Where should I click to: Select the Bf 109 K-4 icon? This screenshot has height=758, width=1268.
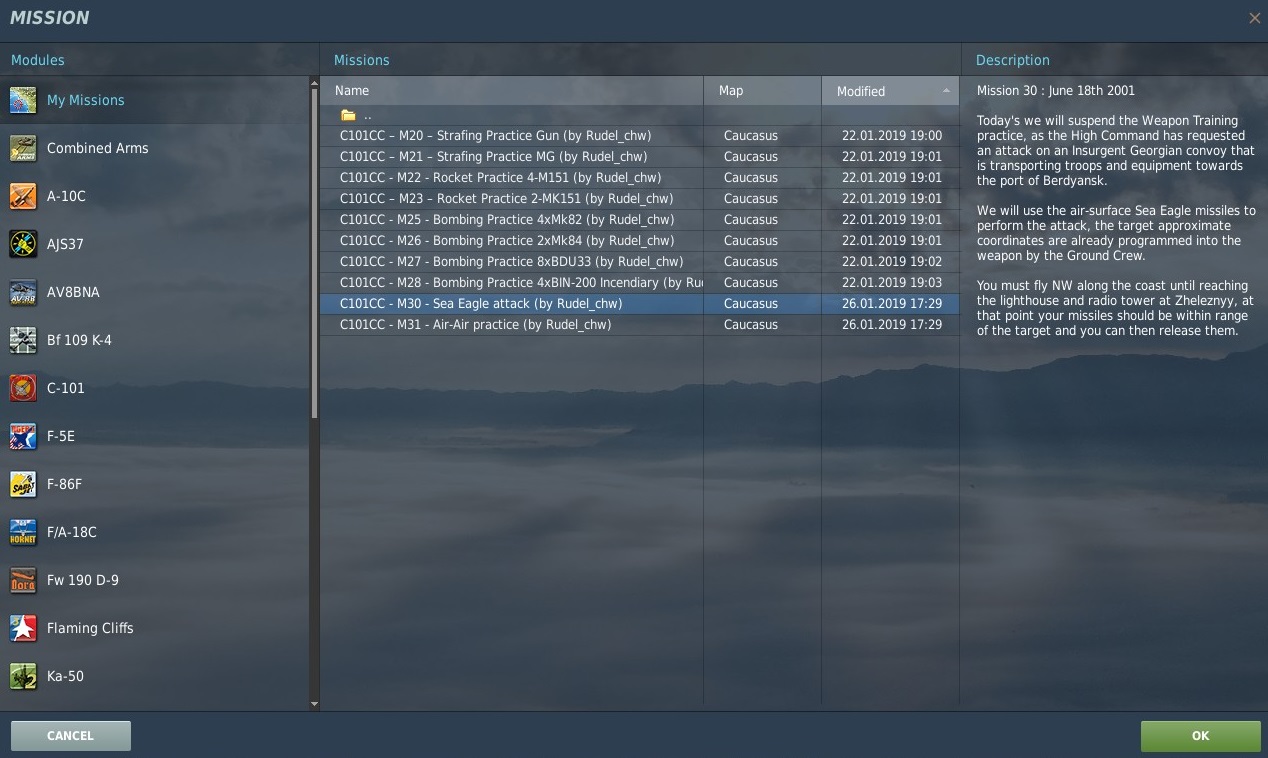point(23,340)
